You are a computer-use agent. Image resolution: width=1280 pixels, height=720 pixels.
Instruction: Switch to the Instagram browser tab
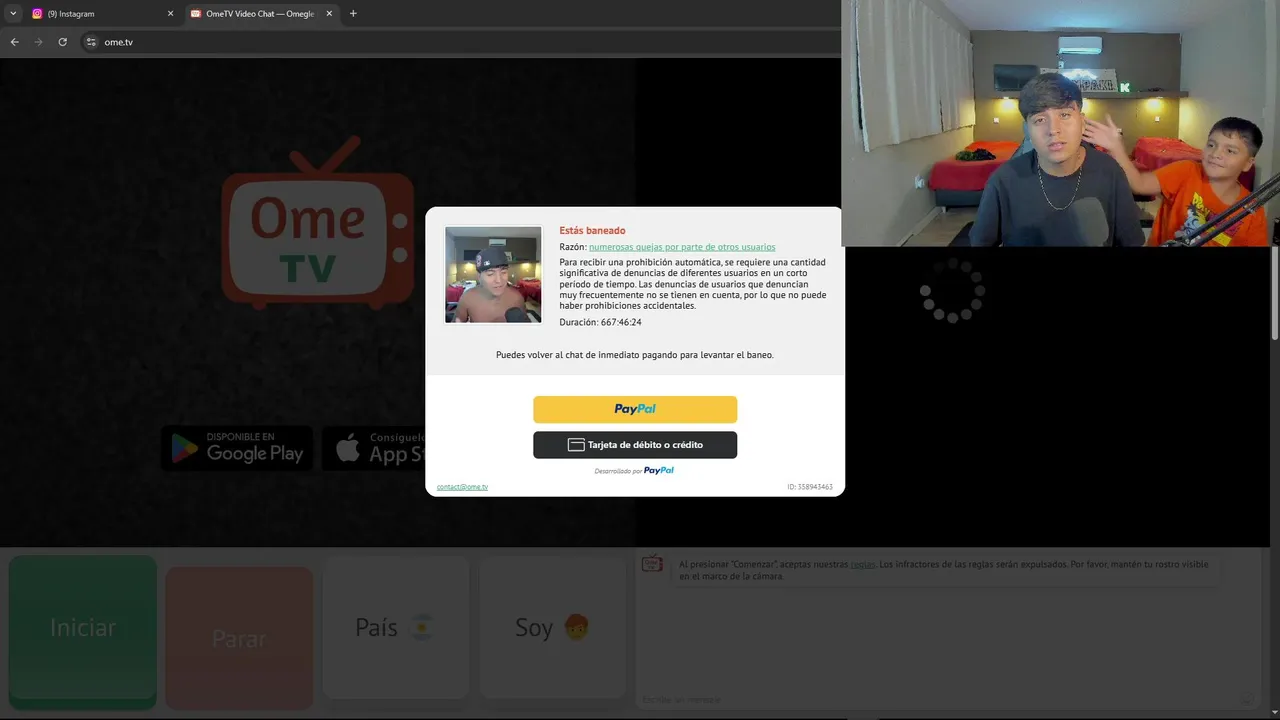point(102,14)
